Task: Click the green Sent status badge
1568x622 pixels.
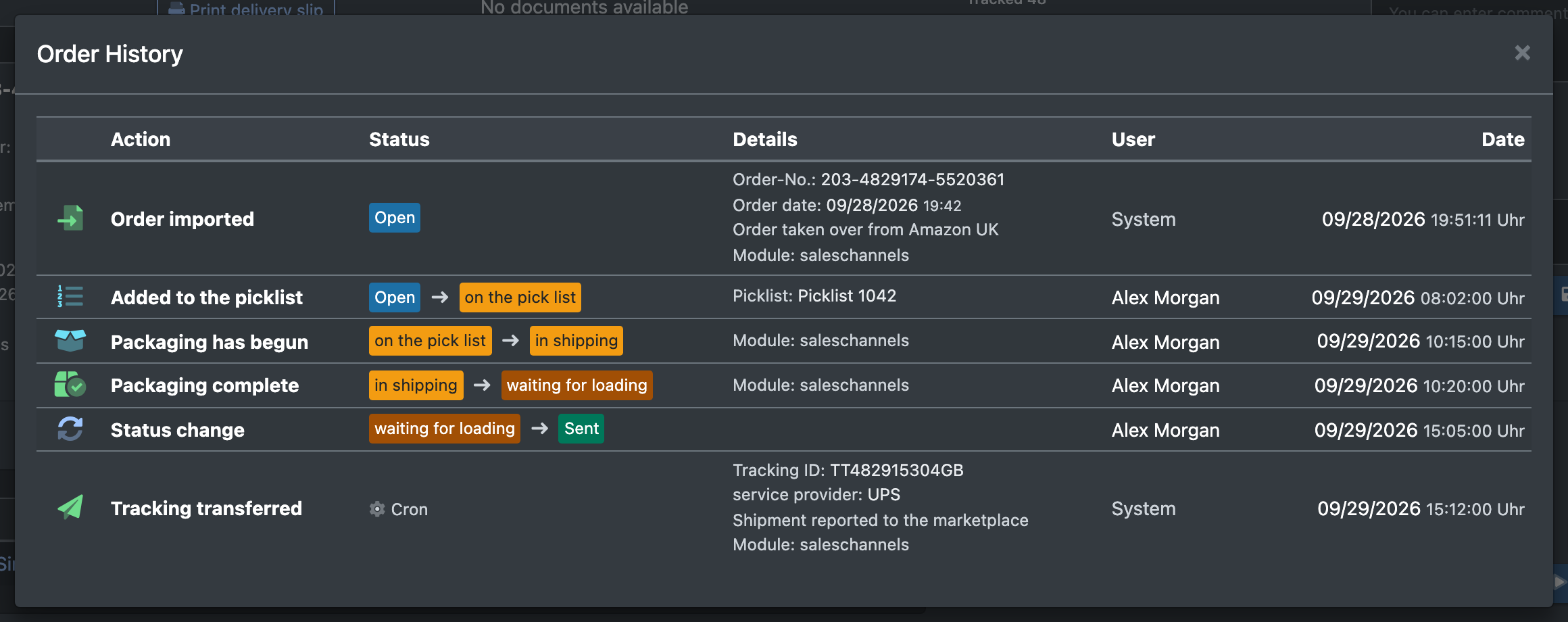Action: 581,429
